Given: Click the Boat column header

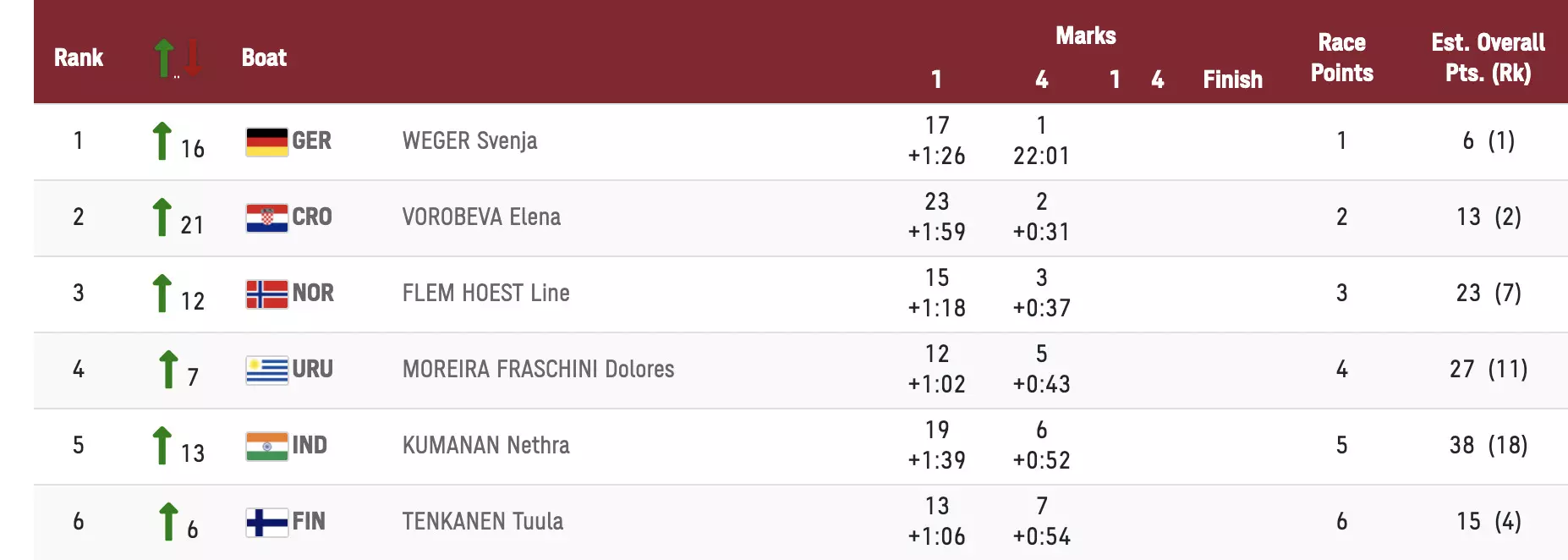Looking at the screenshot, I should pos(264,58).
